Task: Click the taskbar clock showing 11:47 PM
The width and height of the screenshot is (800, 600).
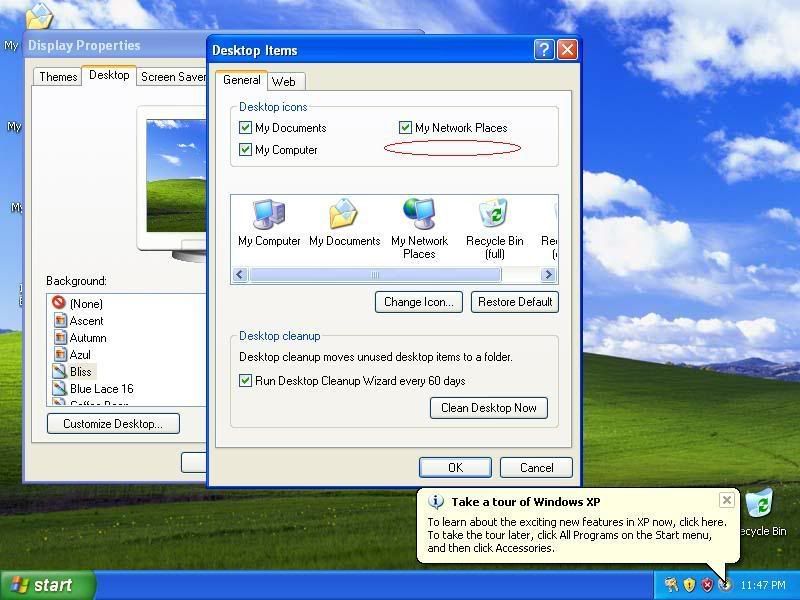Action: [x=763, y=585]
